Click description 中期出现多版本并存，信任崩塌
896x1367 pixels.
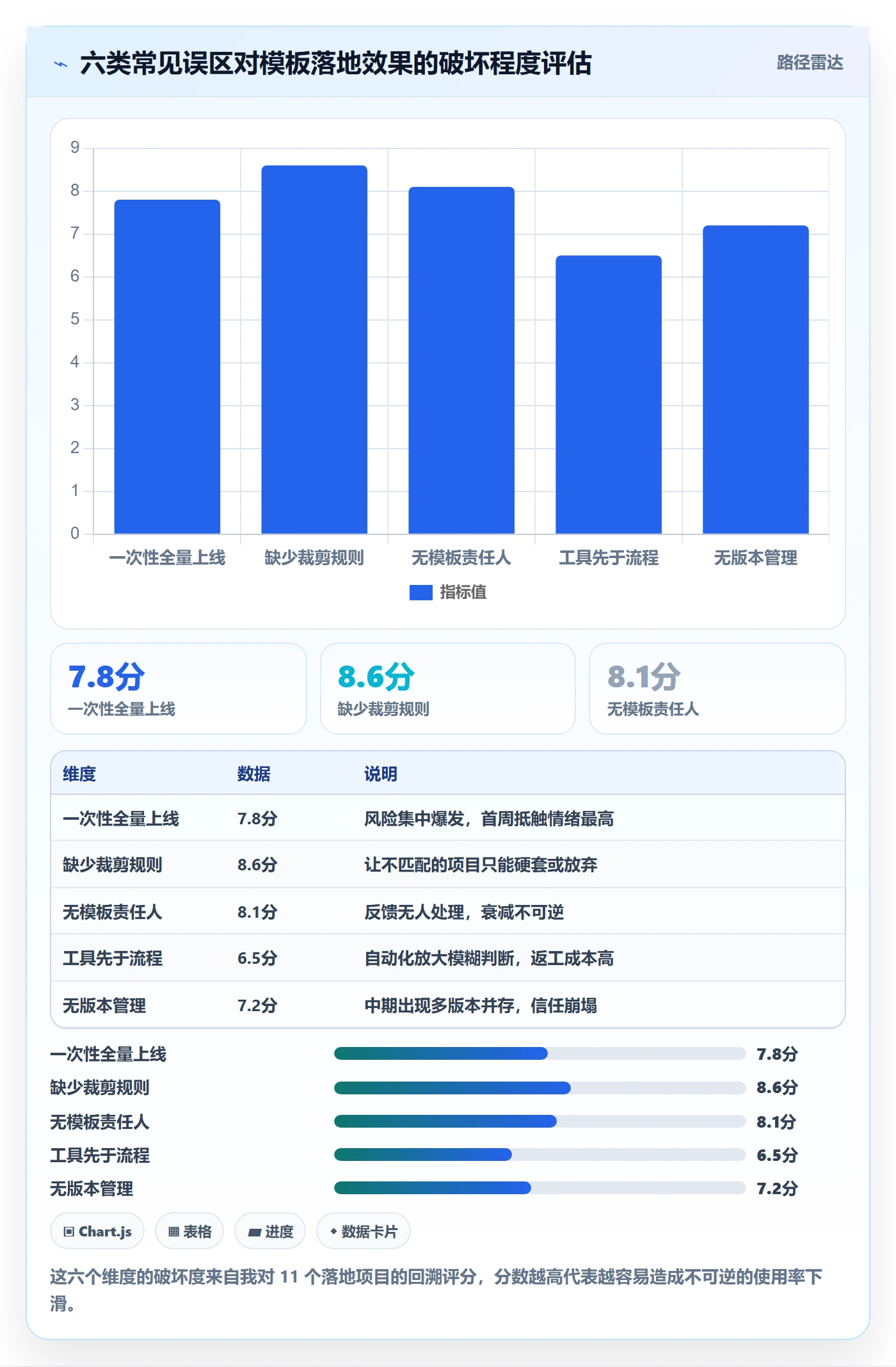pyautogui.click(x=481, y=1005)
